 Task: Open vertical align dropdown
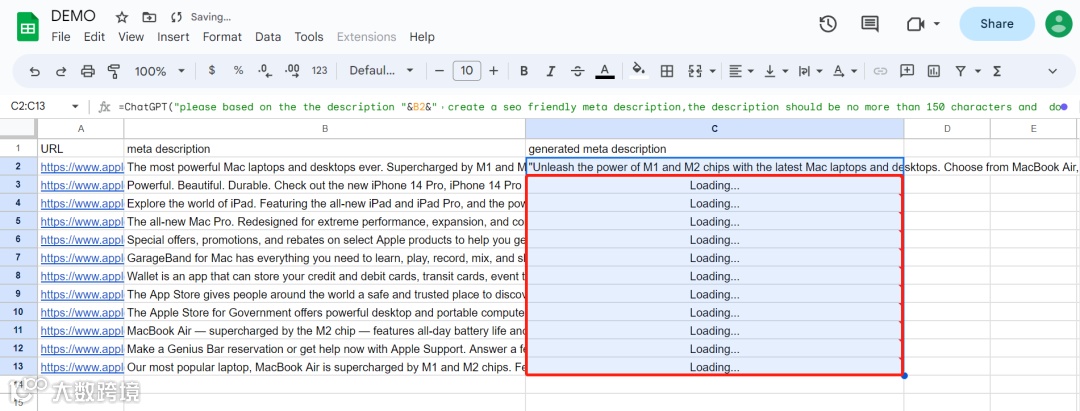776,71
